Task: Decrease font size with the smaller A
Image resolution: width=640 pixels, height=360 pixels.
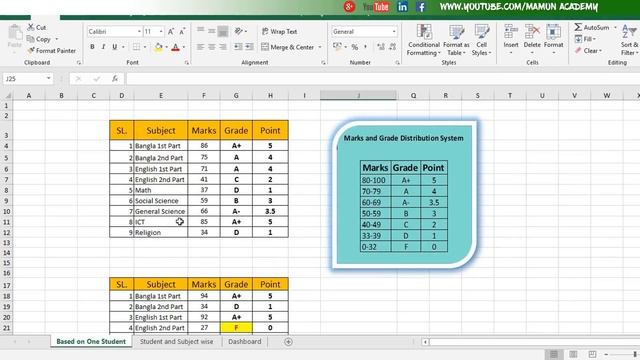Action: click(182, 31)
